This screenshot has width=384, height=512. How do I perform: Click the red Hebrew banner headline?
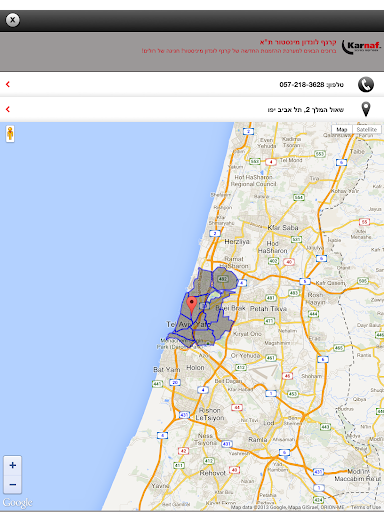coord(298,42)
